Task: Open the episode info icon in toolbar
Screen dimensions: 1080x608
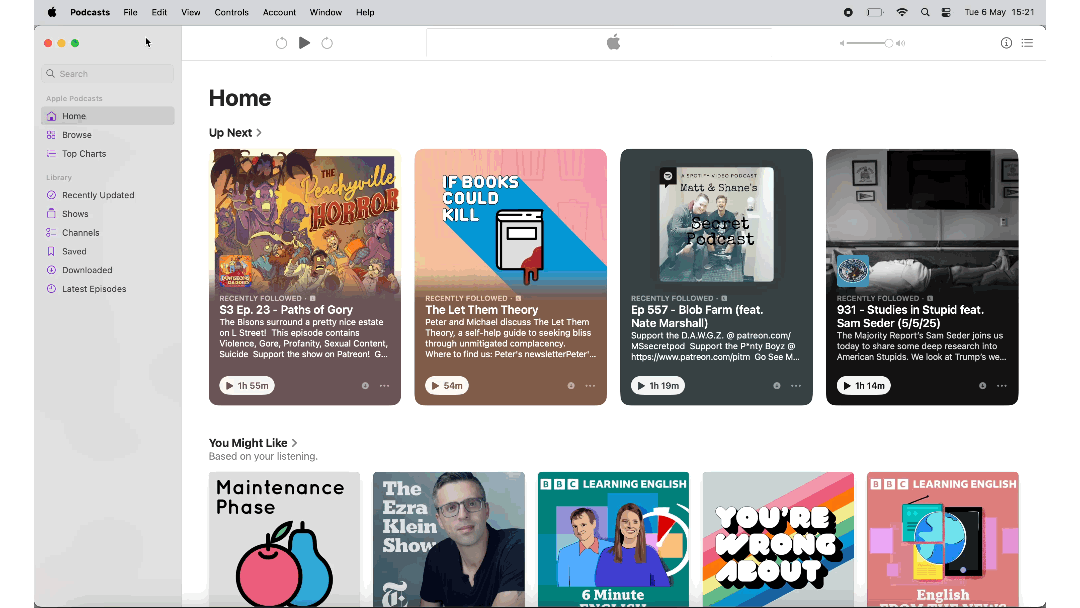Action: pyautogui.click(x=1006, y=43)
